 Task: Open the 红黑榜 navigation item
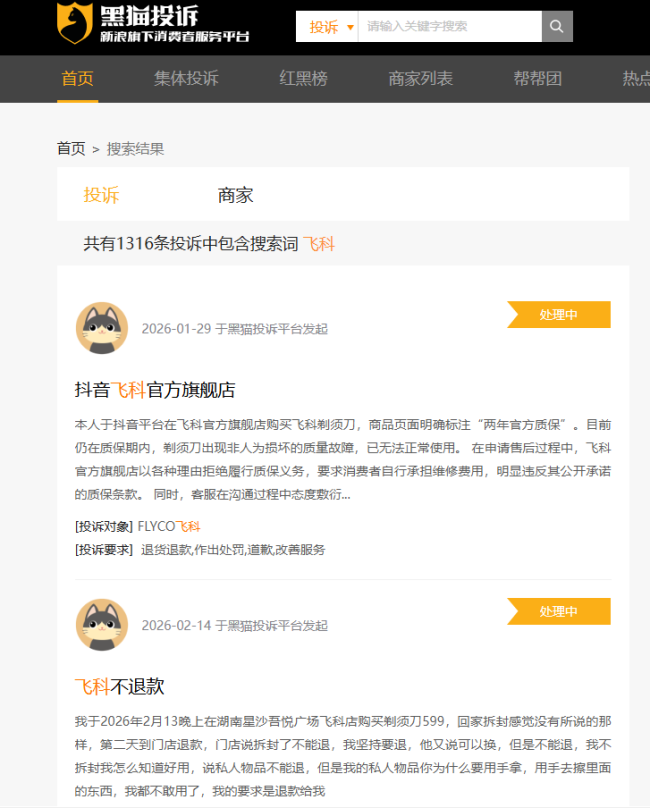[303, 79]
